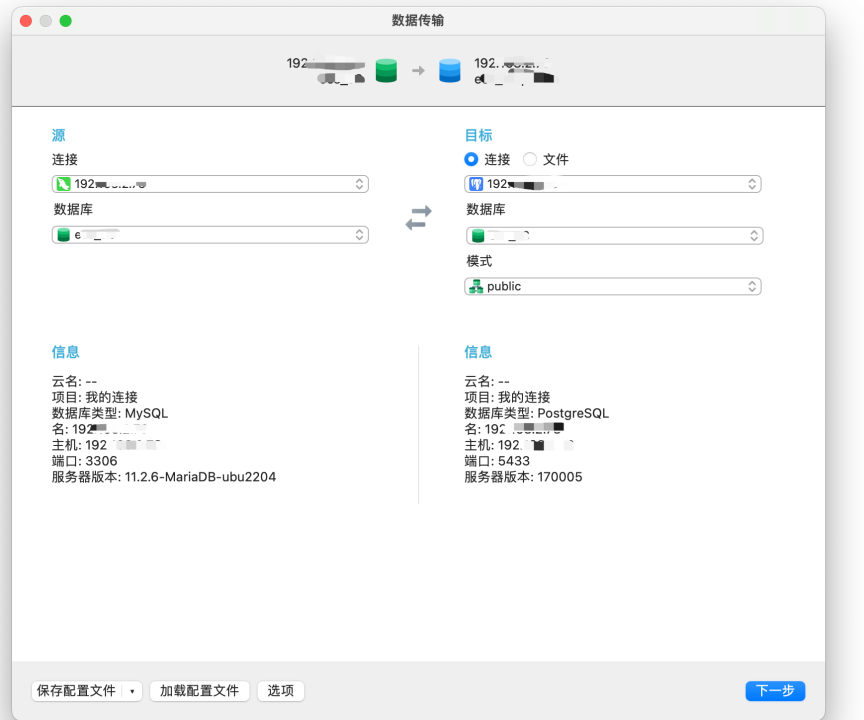
Task: Open the target 数据库 dropdown
Action: pos(750,234)
